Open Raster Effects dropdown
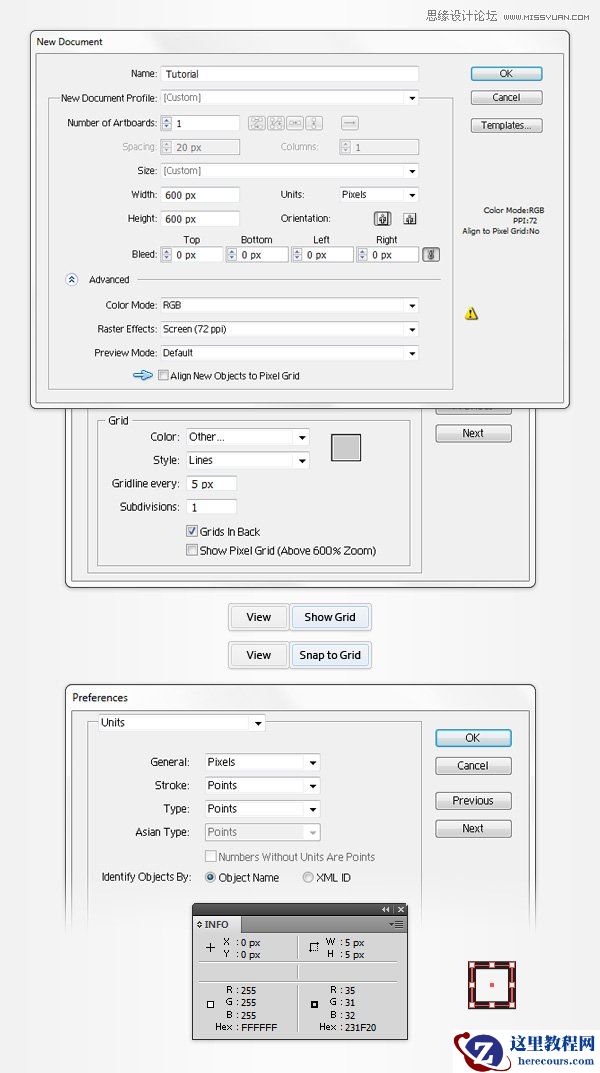Image resolution: width=600 pixels, height=1073 pixels. 290,329
